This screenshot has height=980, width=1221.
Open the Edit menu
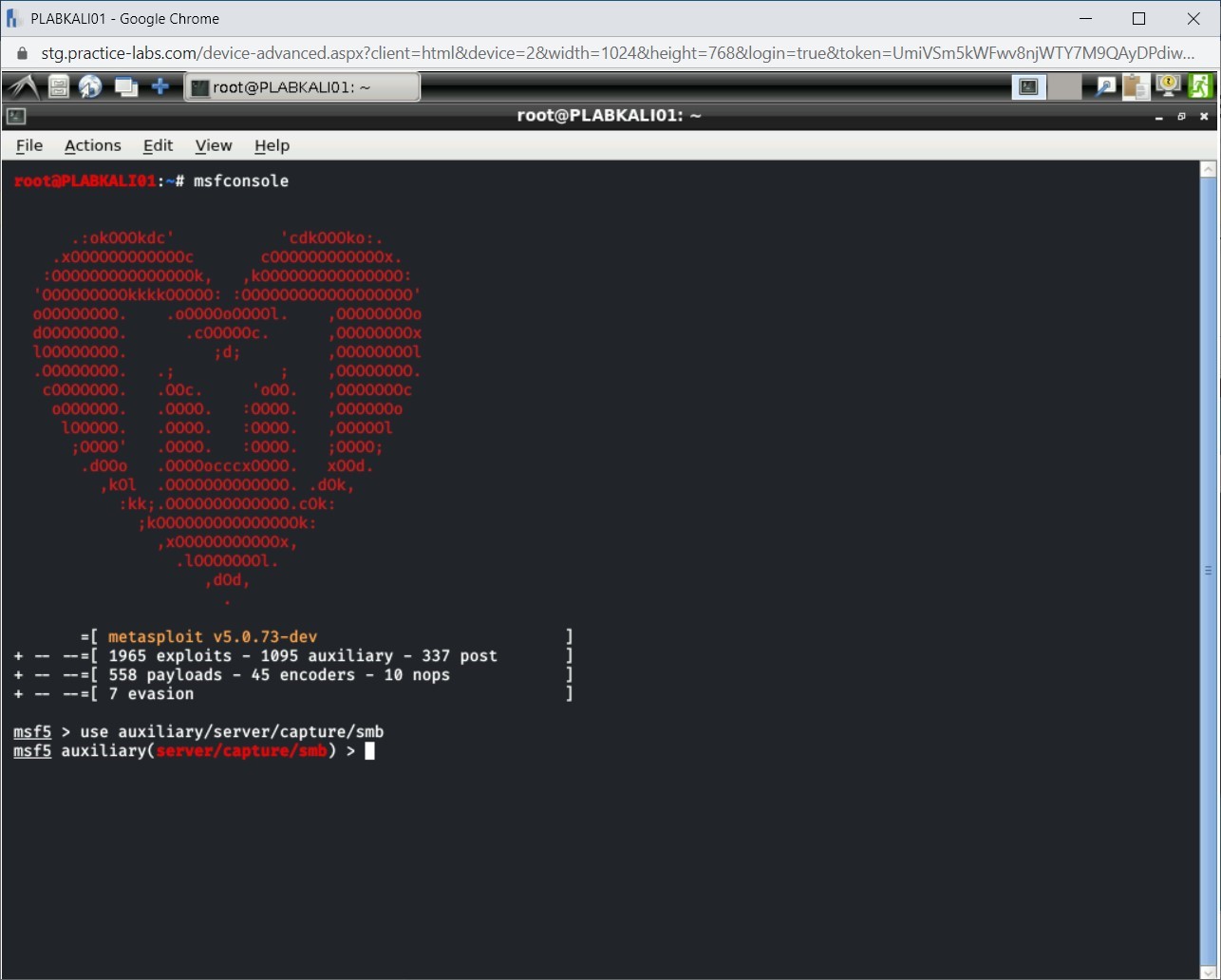pos(158,145)
